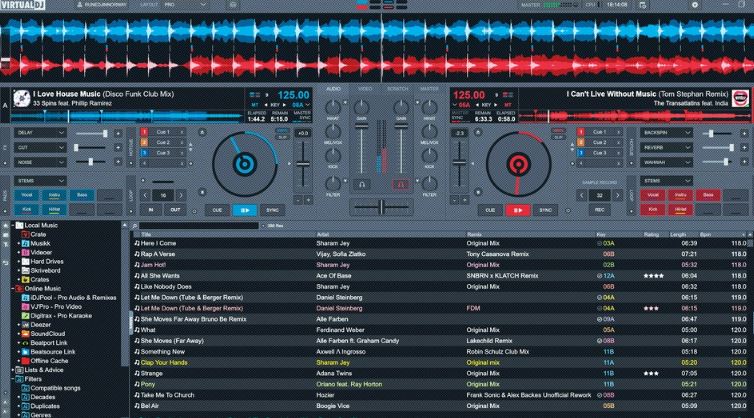
Task: Decrease right deck sample loop size
Action: pyautogui.click(x=582, y=195)
